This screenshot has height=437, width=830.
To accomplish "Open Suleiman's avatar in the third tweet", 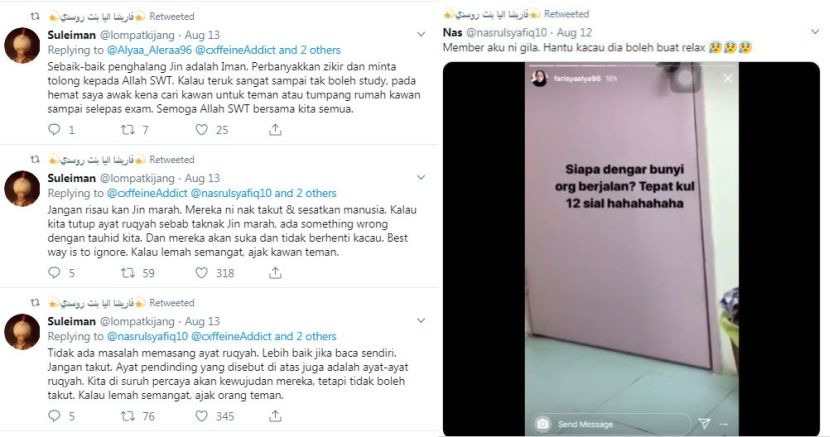I will (x=22, y=332).
